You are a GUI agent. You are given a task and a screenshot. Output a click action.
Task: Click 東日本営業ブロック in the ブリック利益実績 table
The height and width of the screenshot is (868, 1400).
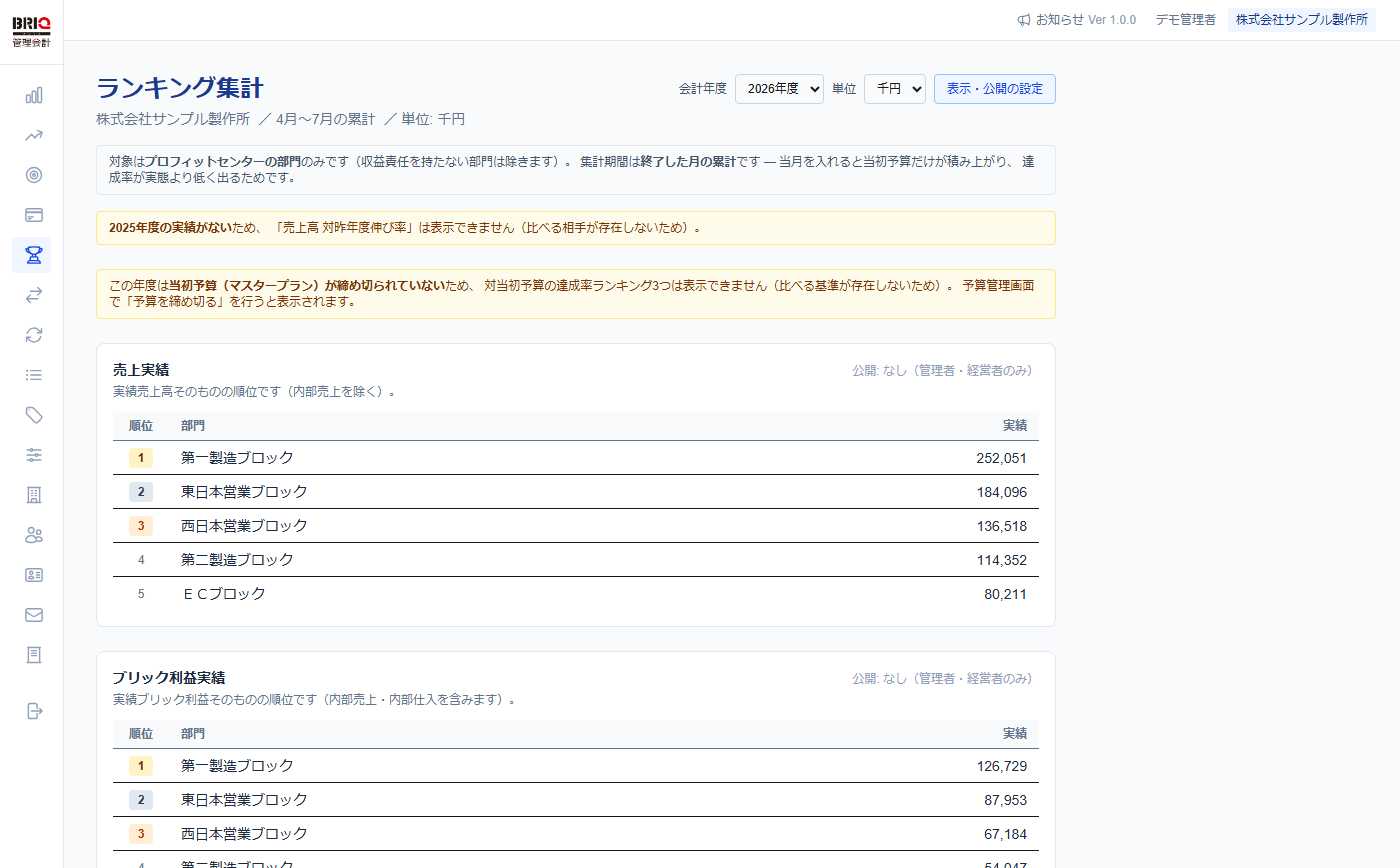click(245, 800)
